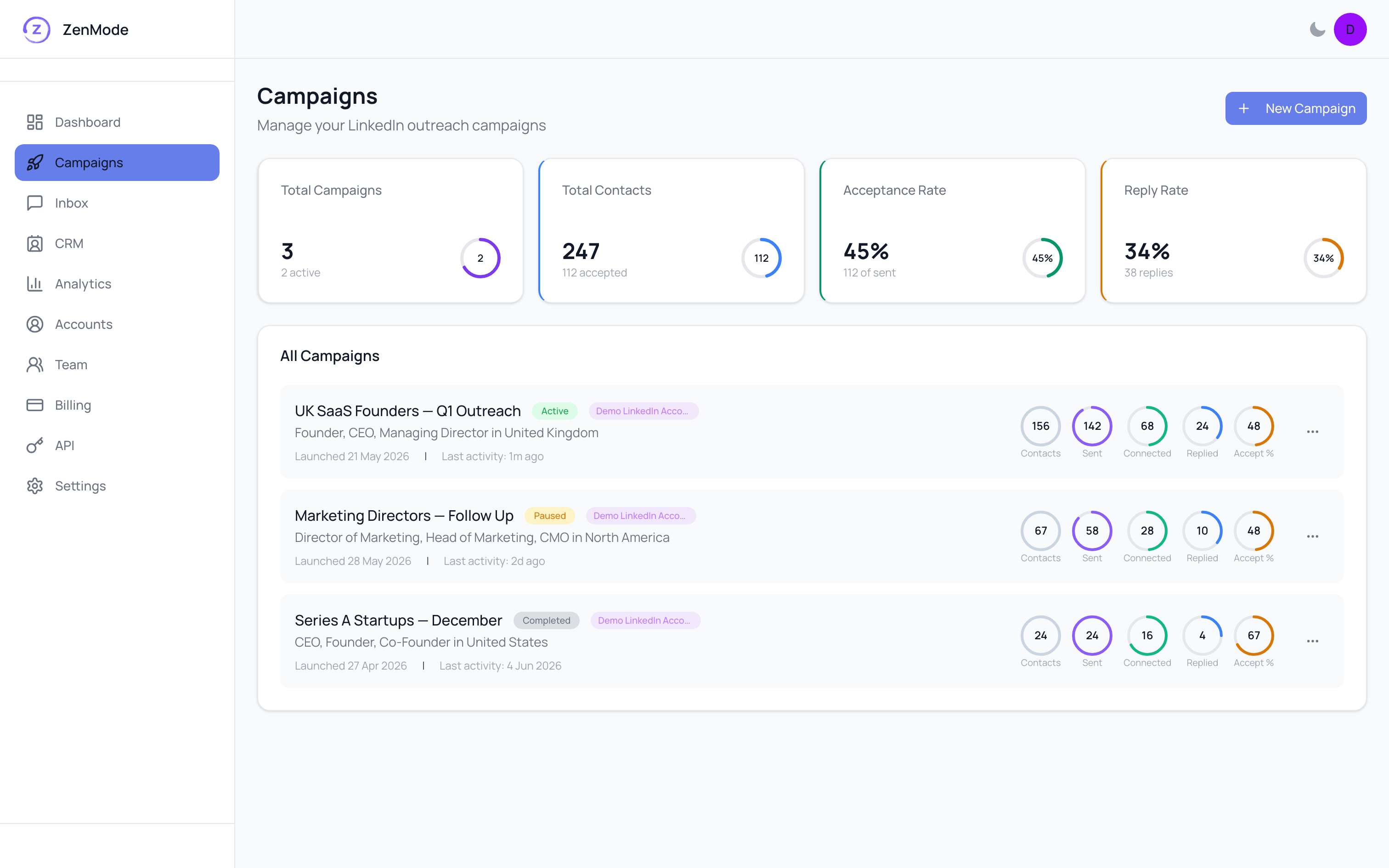Click the Total Campaigns progress ring showing 2

click(480, 258)
